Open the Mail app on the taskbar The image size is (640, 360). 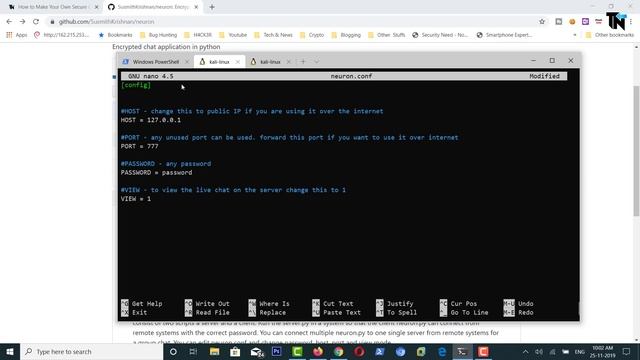click(x=256, y=351)
